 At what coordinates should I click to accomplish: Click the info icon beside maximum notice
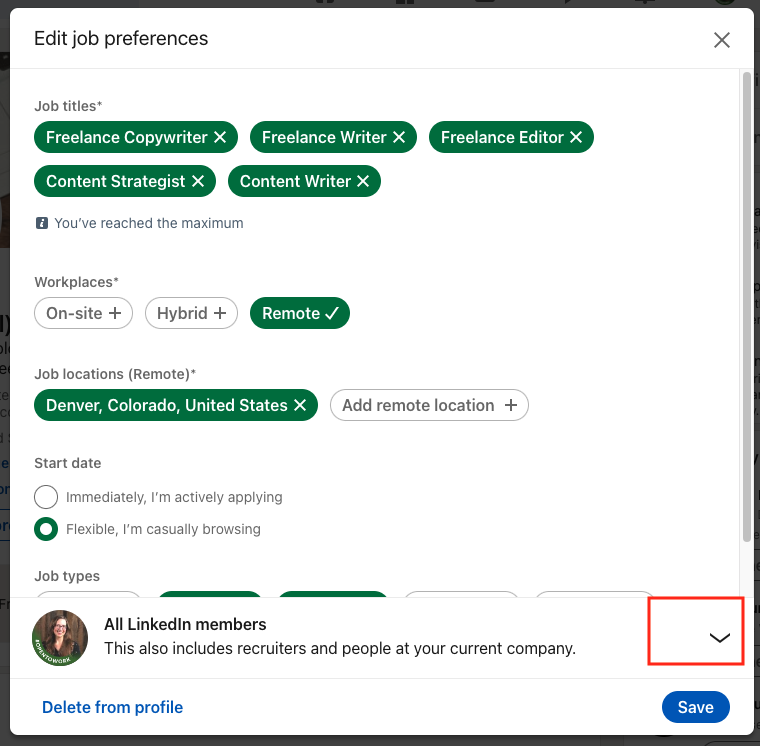click(41, 224)
